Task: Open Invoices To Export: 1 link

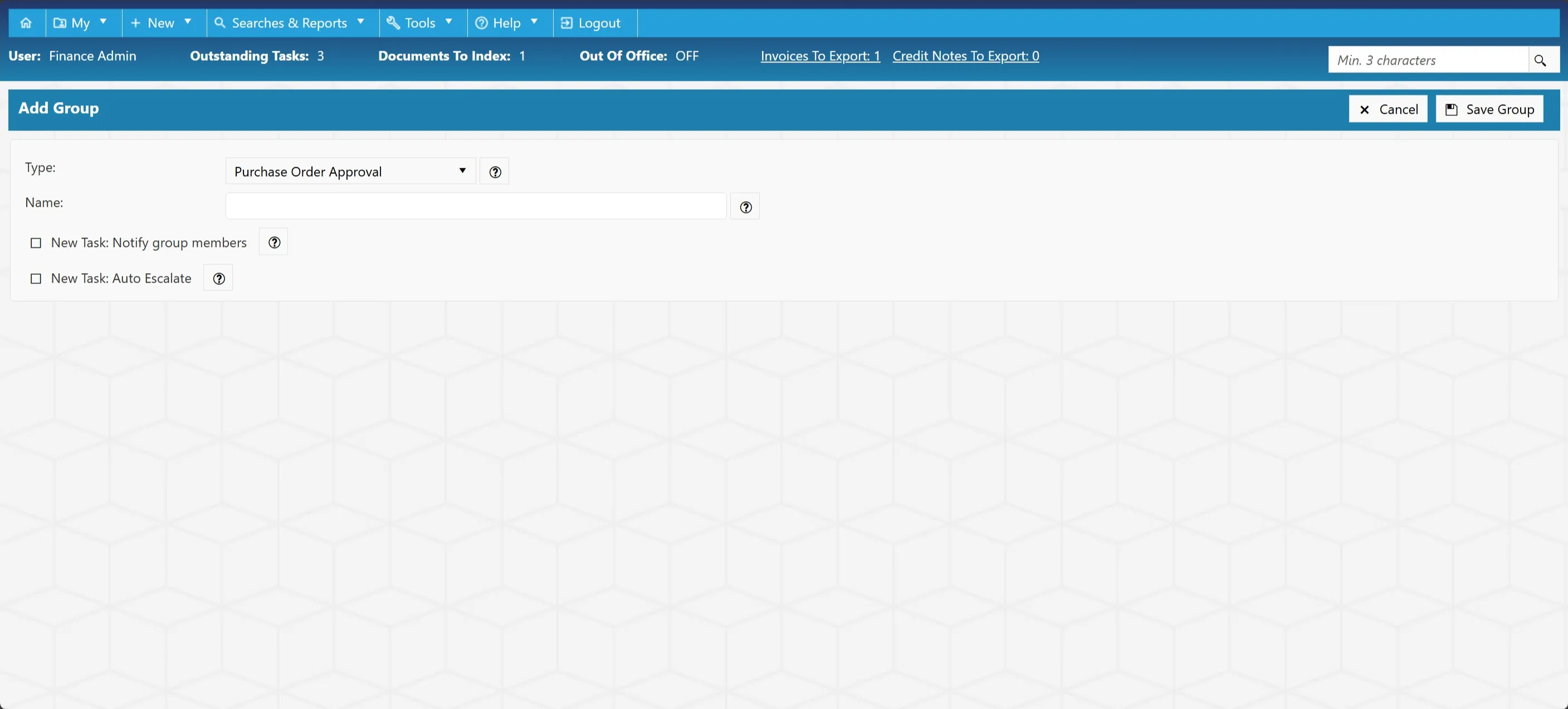Action: pyautogui.click(x=820, y=56)
